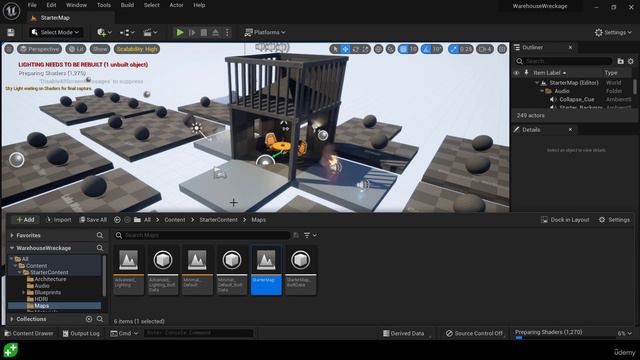Expand the Favorites section
Image resolution: width=640 pixels, height=360 pixels.
(x=12, y=236)
